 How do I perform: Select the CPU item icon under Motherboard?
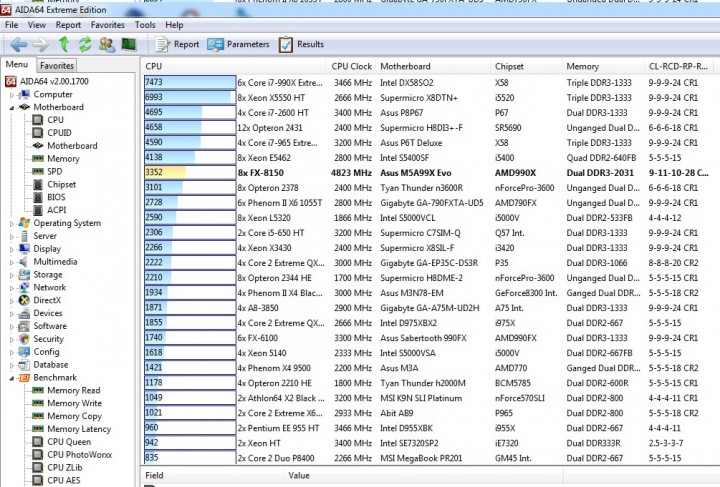tap(38, 120)
